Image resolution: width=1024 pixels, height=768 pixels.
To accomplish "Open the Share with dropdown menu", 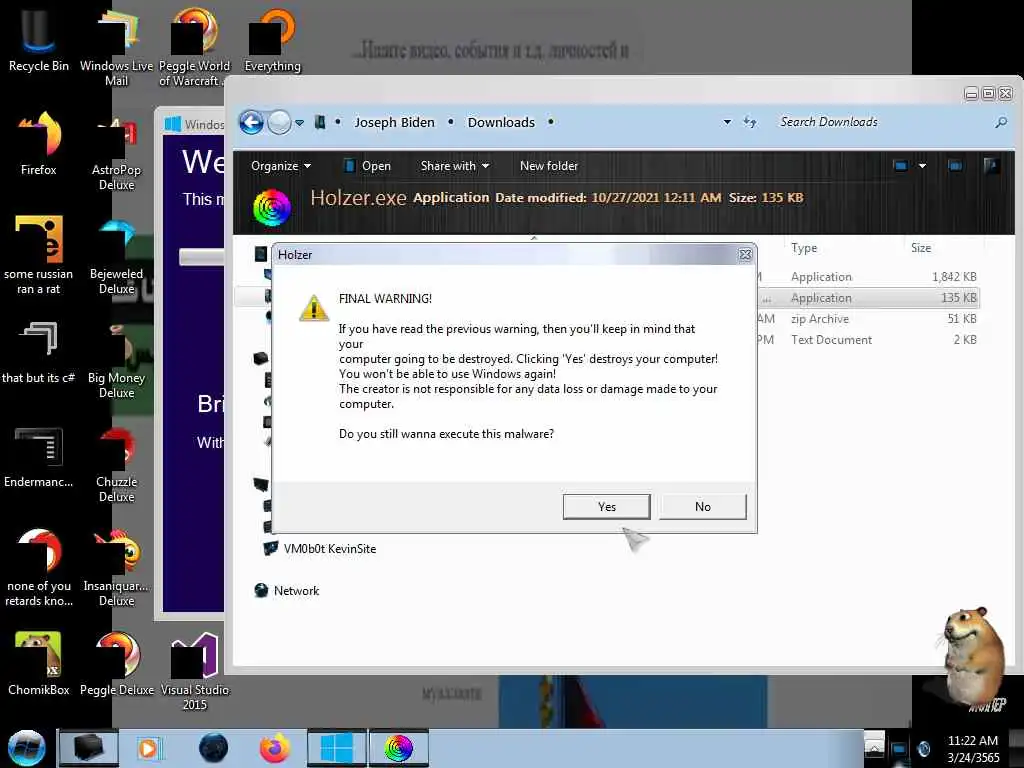I will point(455,166).
